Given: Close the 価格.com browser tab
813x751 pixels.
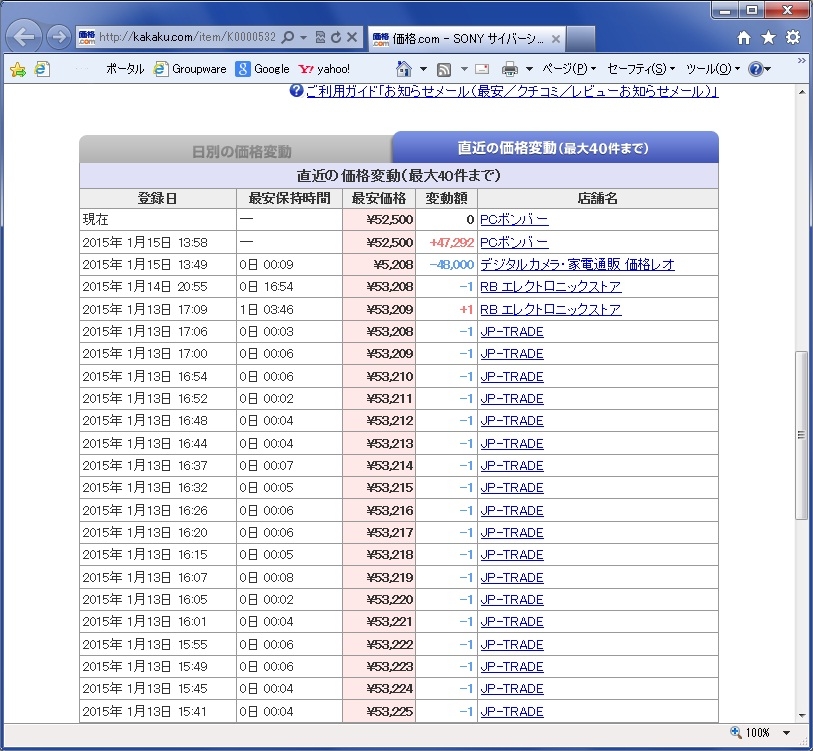Looking at the screenshot, I should tap(555, 39).
